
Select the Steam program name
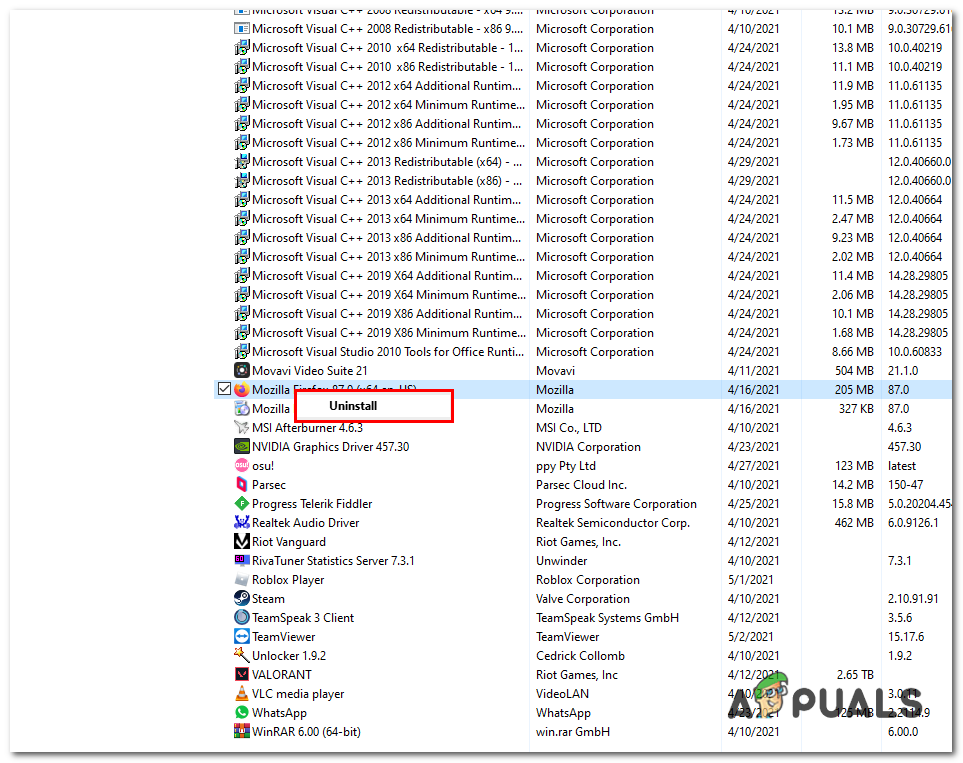[x=268, y=599]
